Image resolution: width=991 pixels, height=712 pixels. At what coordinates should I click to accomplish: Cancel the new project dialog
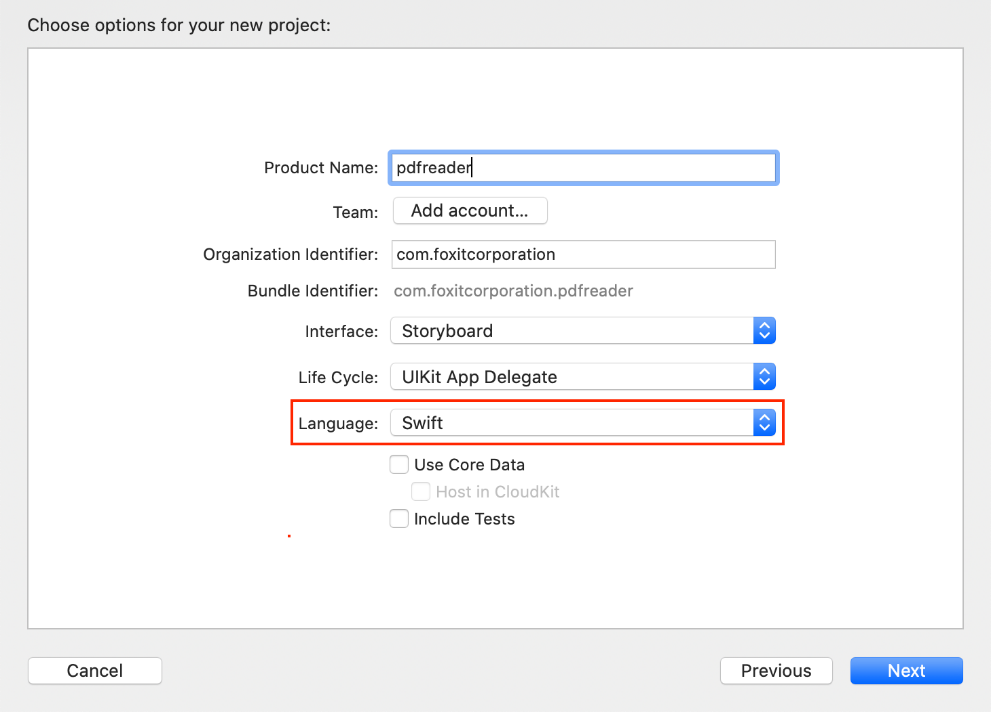(95, 671)
